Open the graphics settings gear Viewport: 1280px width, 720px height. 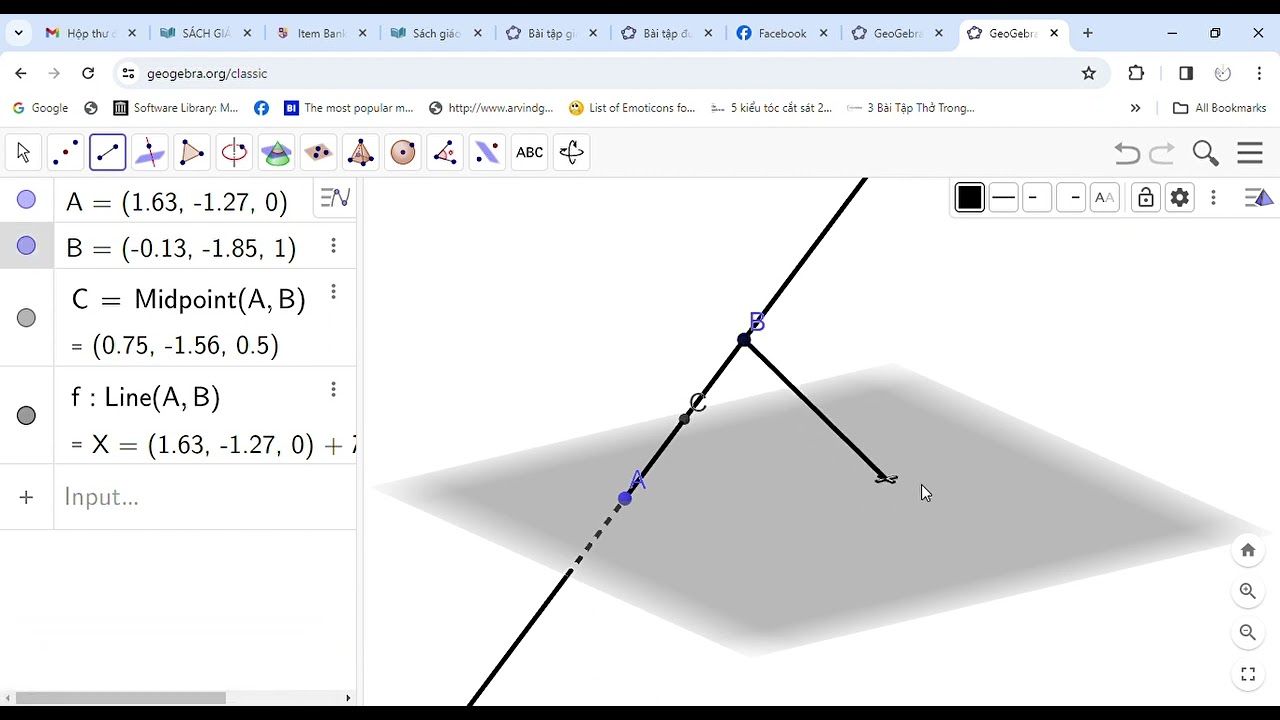pyautogui.click(x=1180, y=197)
